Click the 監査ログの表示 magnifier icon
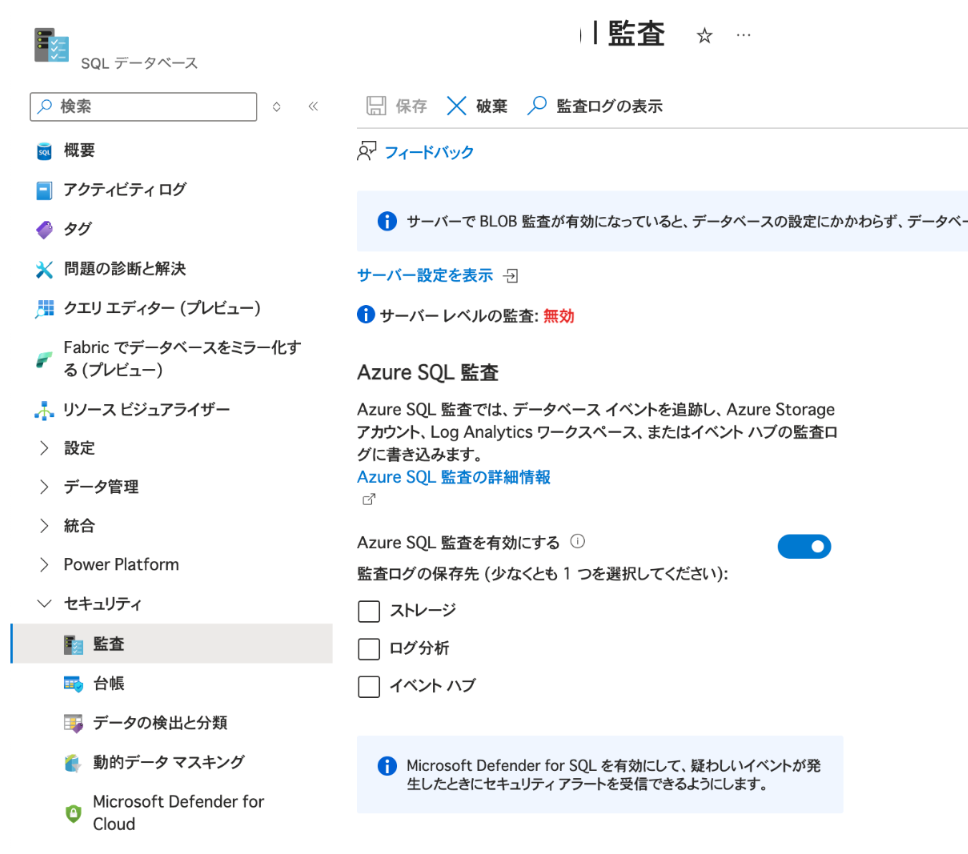Viewport: 968px width, 854px height. pos(537,106)
